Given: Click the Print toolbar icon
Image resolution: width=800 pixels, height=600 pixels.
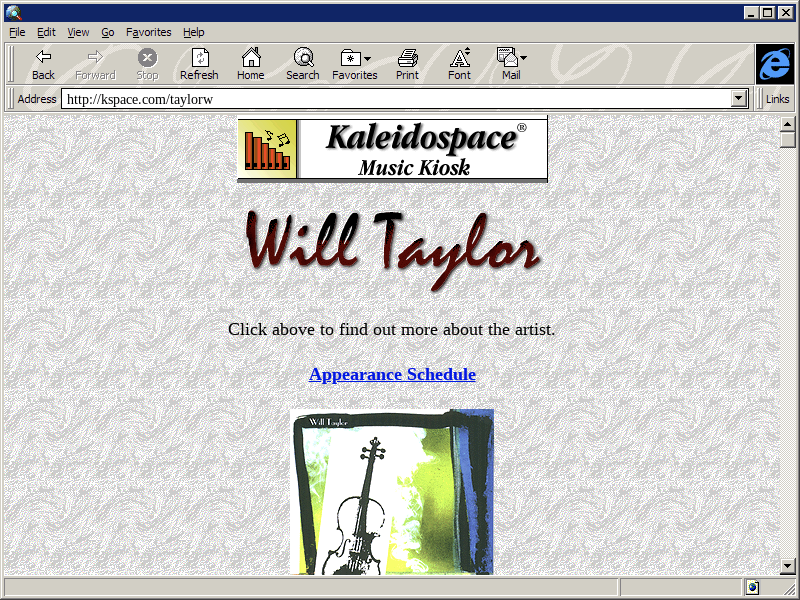Looking at the screenshot, I should coord(407,58).
